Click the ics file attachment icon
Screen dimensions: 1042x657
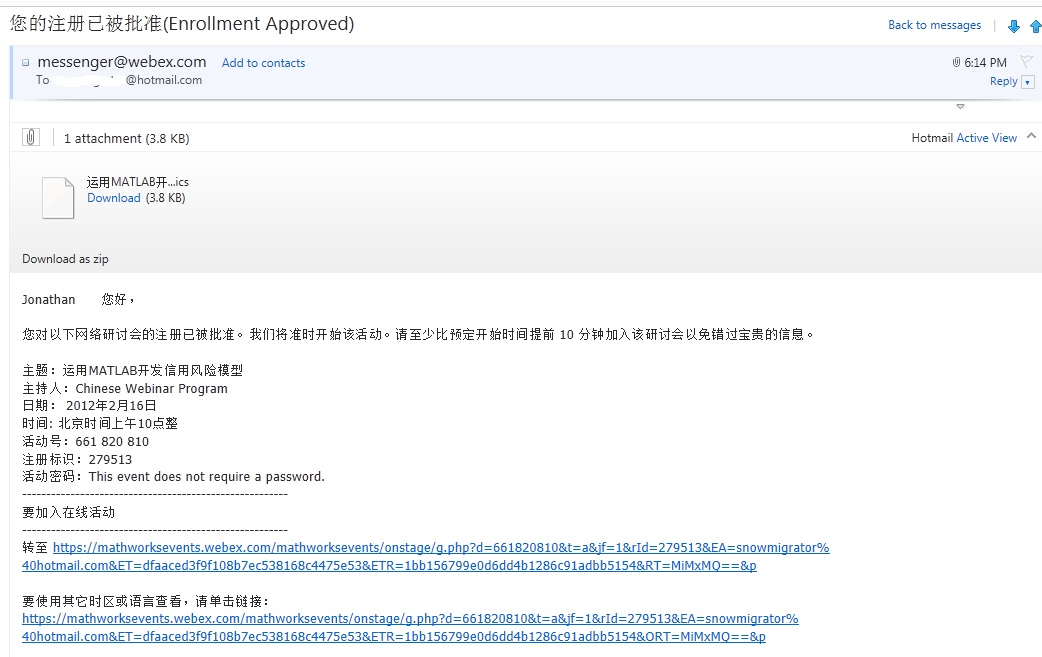[x=58, y=198]
